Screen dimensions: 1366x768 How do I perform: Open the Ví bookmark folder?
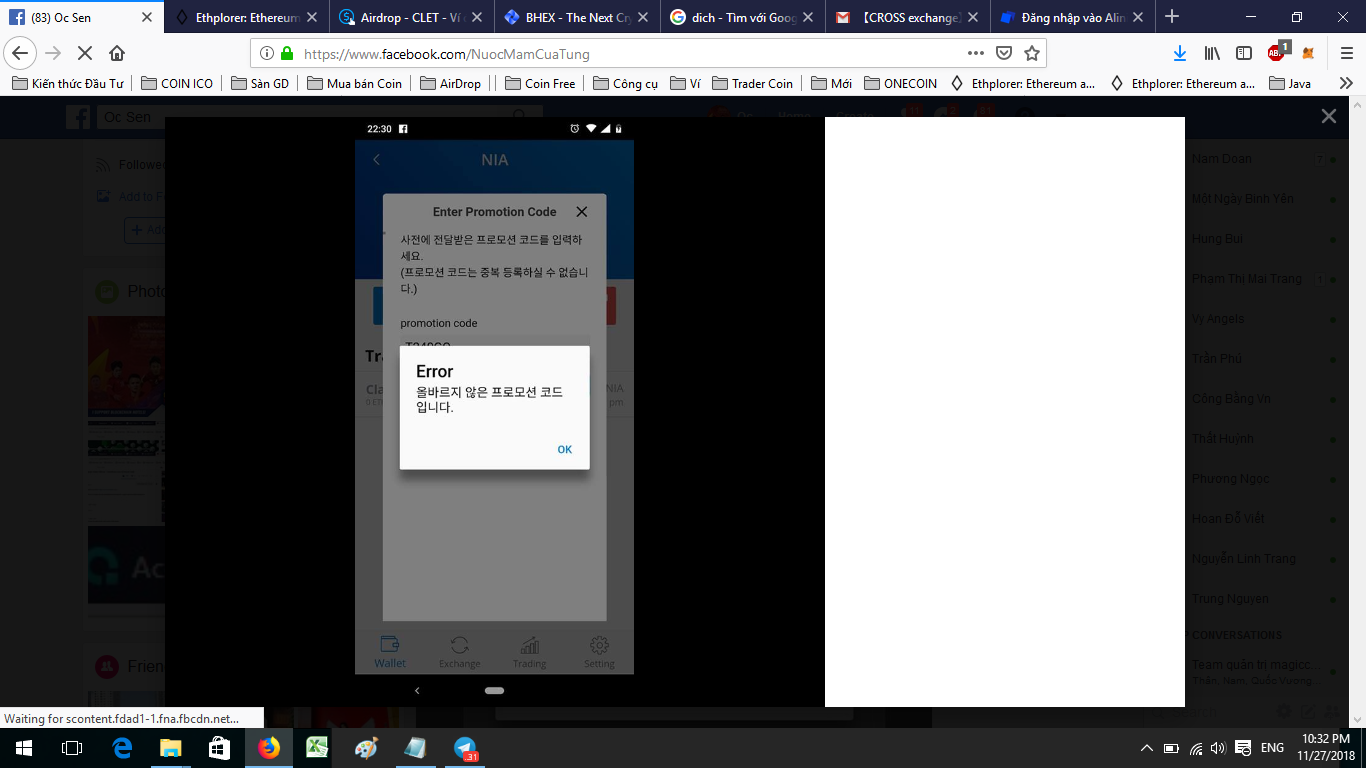pyautogui.click(x=685, y=84)
